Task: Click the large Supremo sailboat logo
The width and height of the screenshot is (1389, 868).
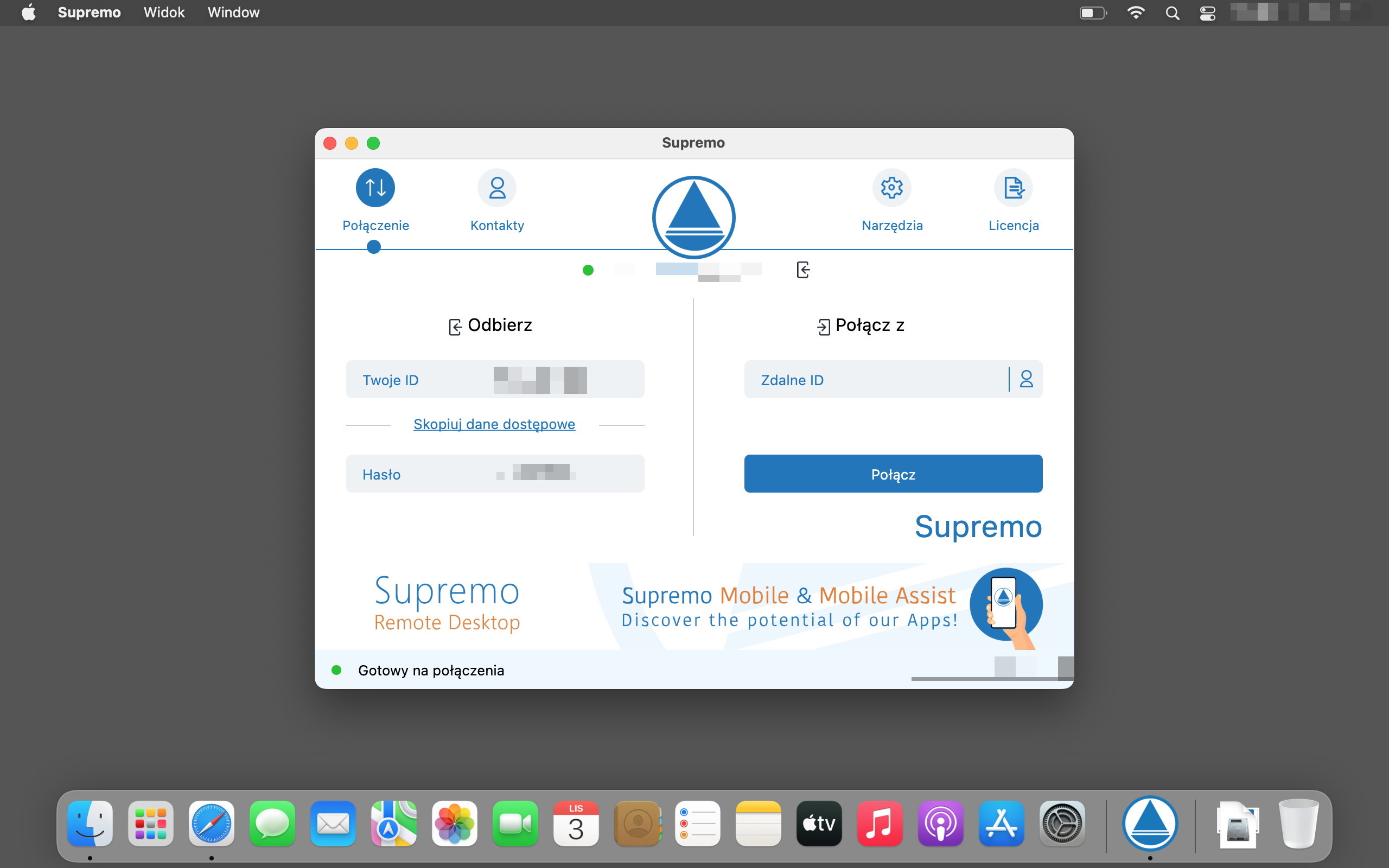Action: 694,218
